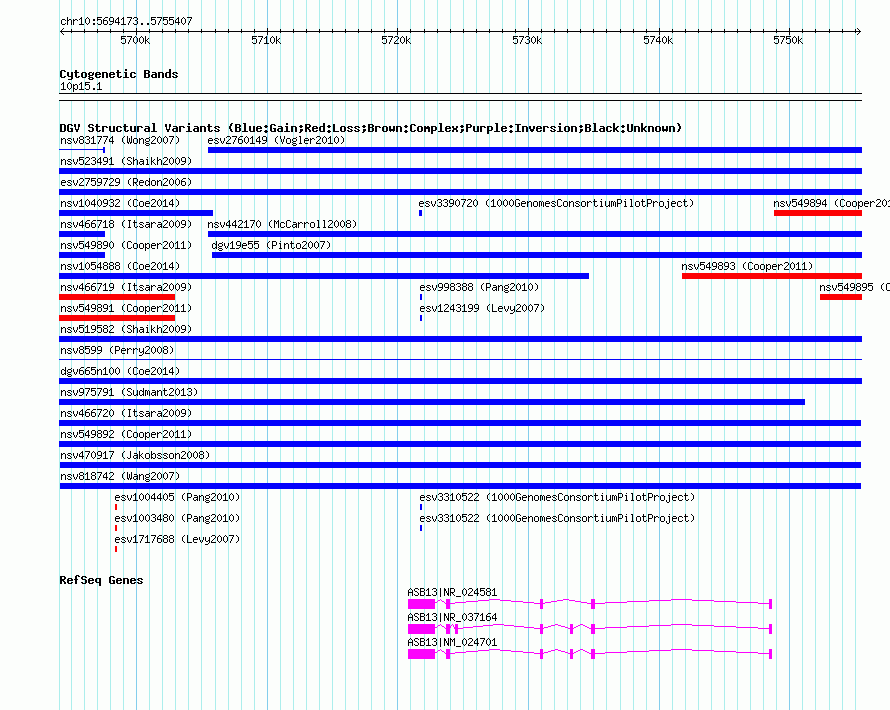Image resolution: width=890 pixels, height=710 pixels.
Task: Open esv3390720 1000GenomesConsortiumPilotProject variant label
Action: [556, 204]
